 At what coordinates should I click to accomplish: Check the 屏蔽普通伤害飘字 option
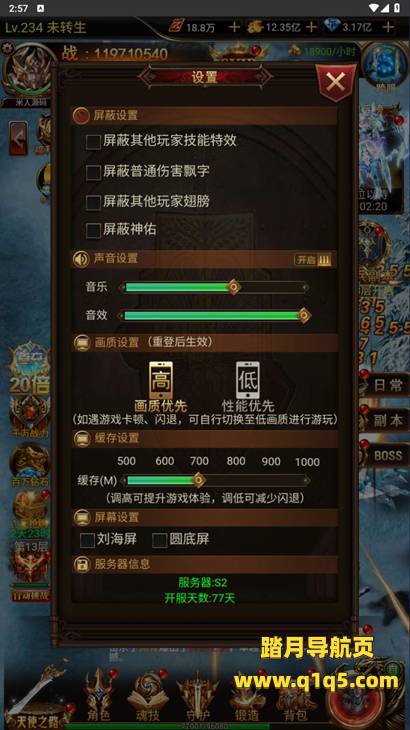(94, 172)
